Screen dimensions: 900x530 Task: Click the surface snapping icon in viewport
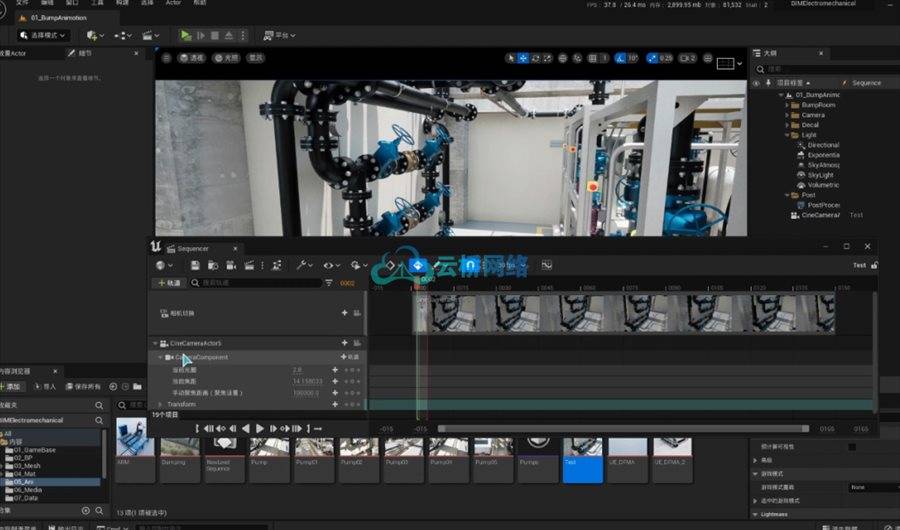[x=577, y=58]
